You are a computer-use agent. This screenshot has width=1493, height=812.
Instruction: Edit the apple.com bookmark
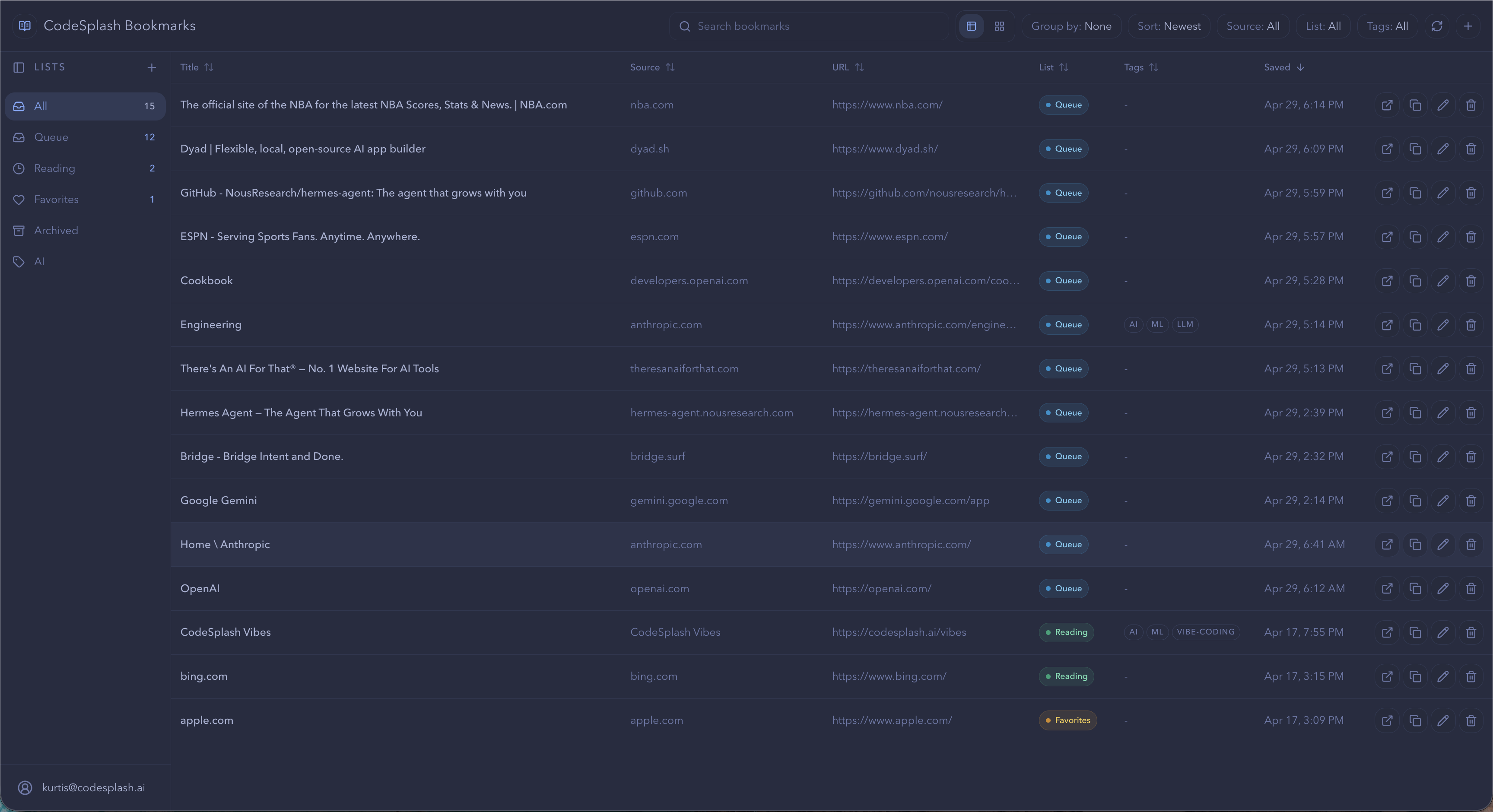pyautogui.click(x=1442, y=720)
